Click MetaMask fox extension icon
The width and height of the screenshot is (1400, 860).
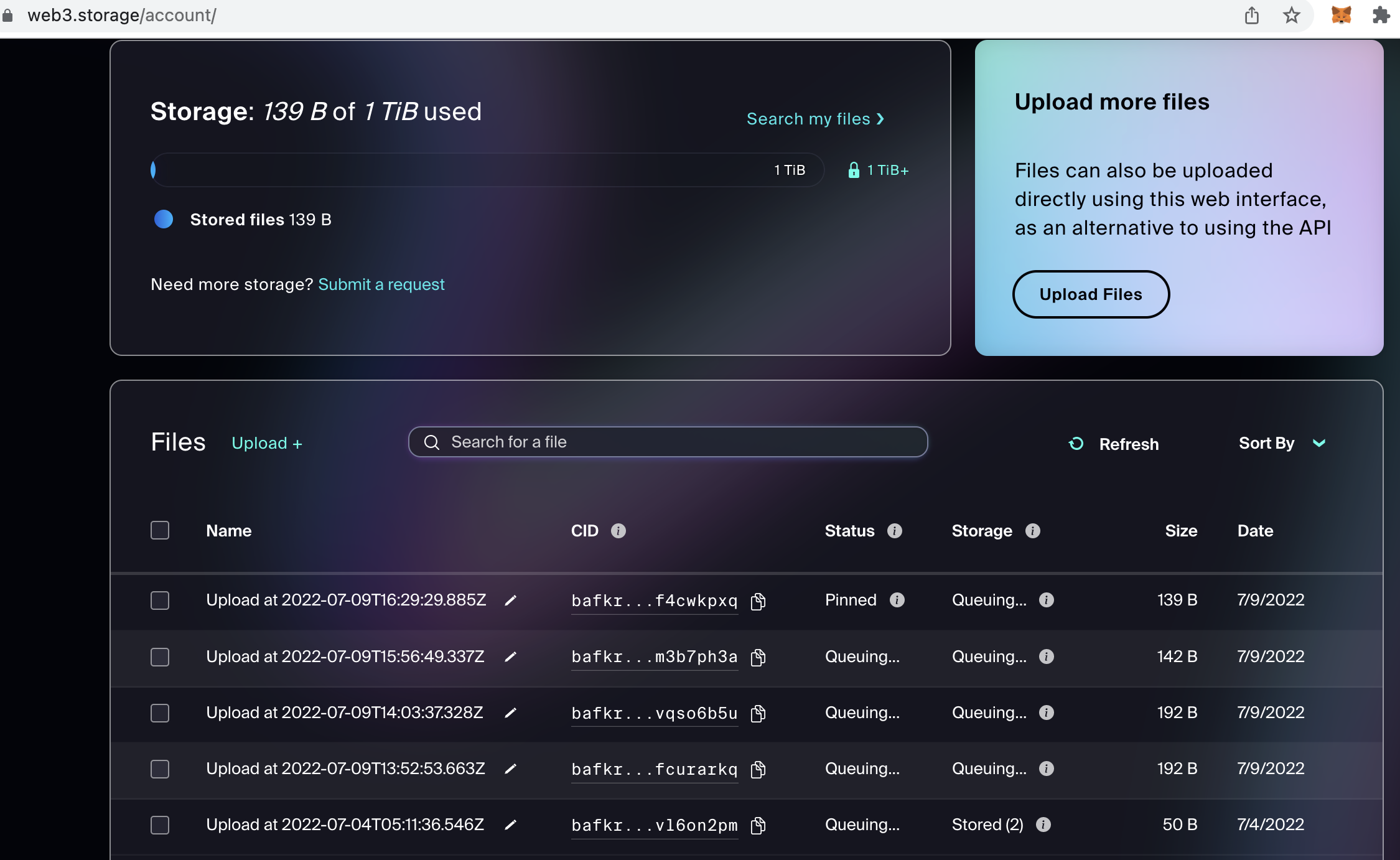coord(1341,15)
